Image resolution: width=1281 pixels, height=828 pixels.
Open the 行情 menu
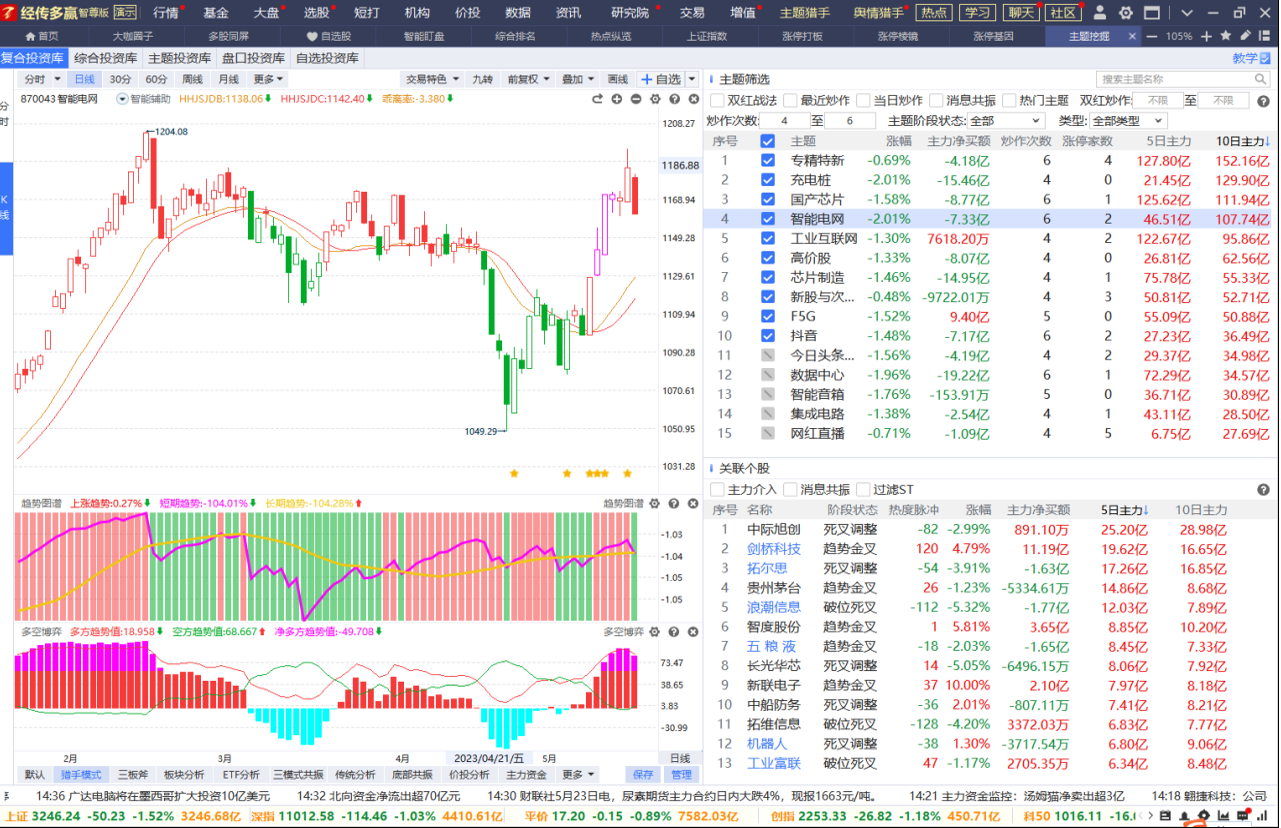[166, 13]
